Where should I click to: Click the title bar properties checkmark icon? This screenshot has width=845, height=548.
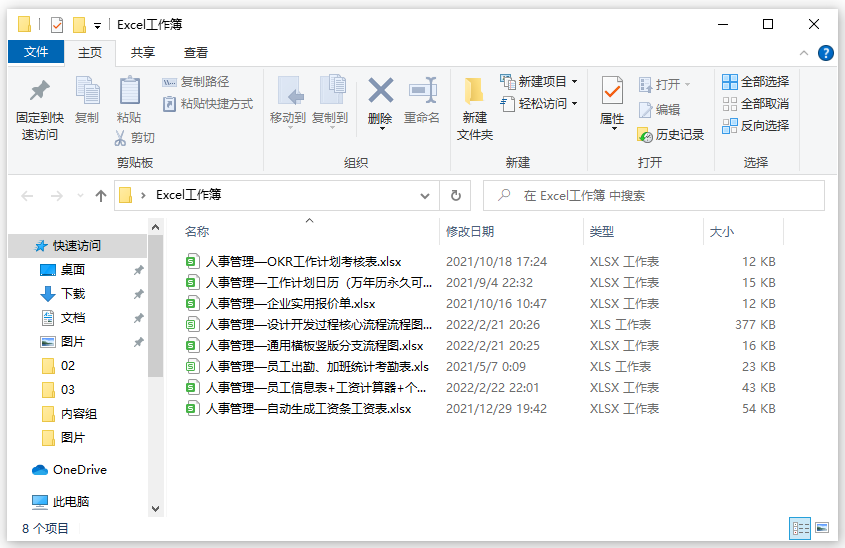[57, 24]
